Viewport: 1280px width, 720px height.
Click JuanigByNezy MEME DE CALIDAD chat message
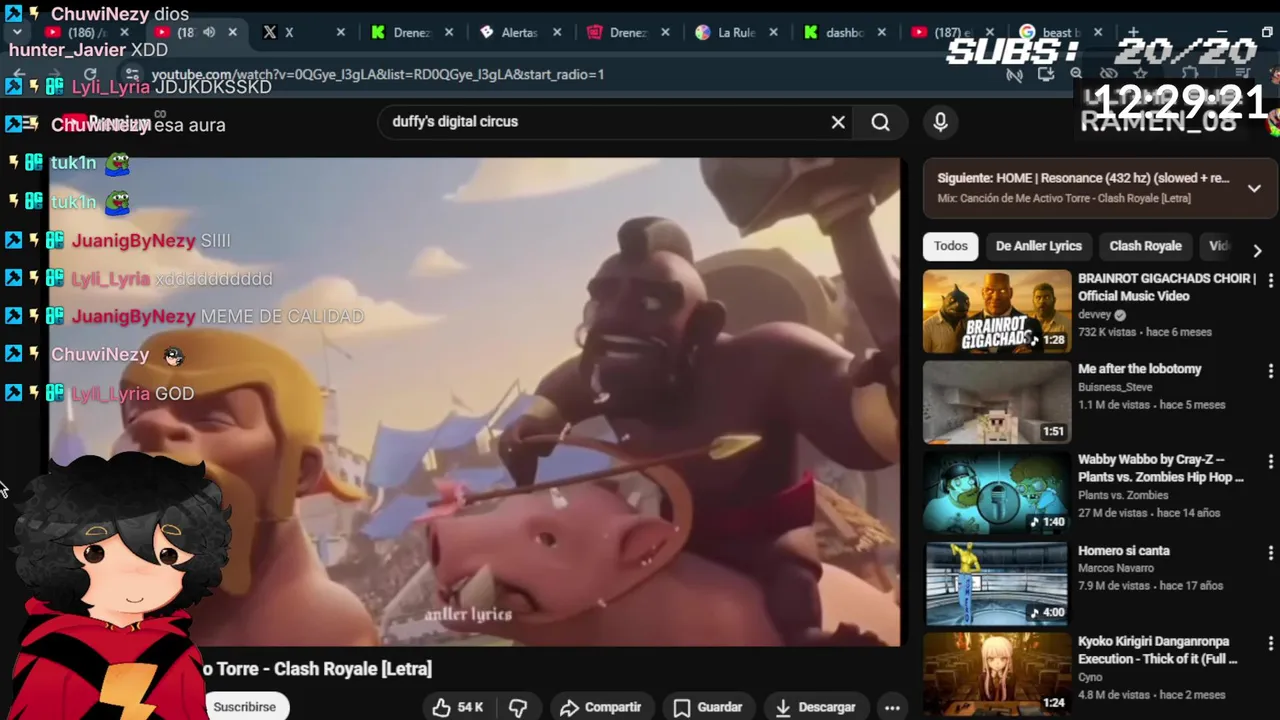(218, 316)
